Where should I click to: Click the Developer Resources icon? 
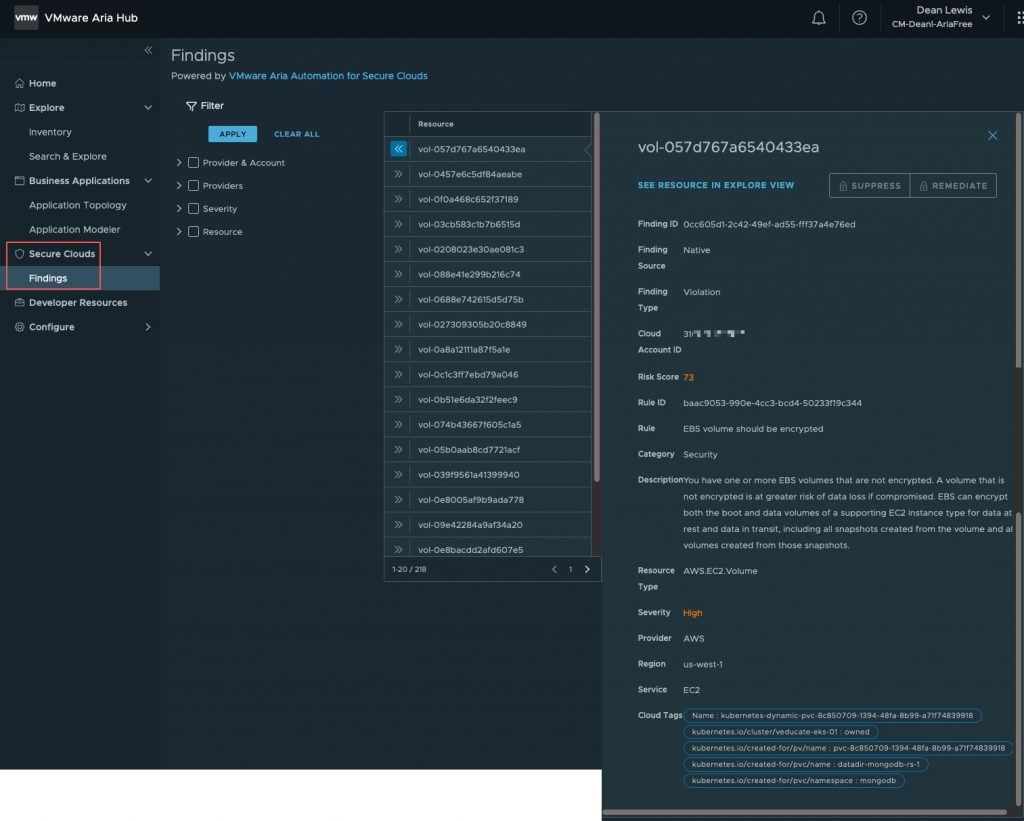(x=20, y=302)
